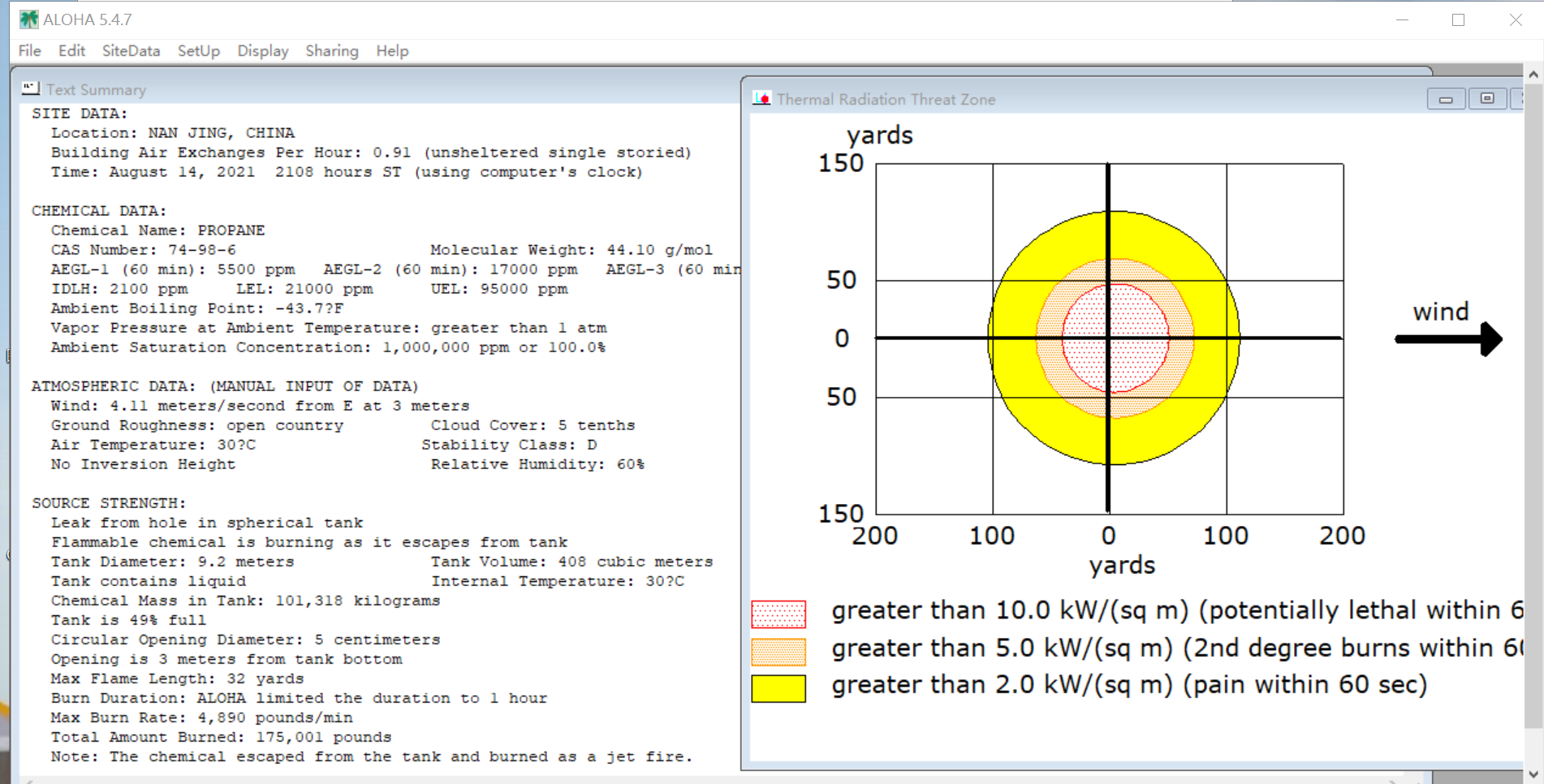The image size is (1544, 784).
Task: Open the SetUp menu
Action: [x=199, y=50]
